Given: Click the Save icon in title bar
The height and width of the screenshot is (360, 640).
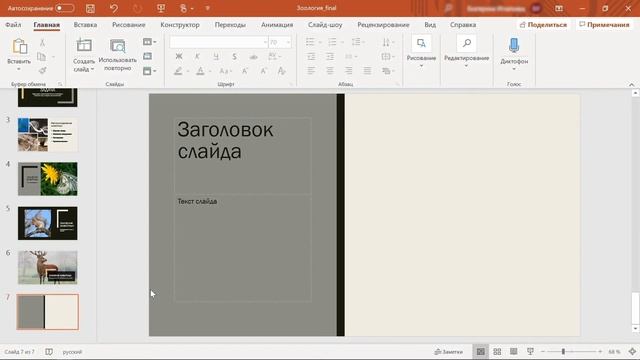Looking at the screenshot, I should point(90,8).
